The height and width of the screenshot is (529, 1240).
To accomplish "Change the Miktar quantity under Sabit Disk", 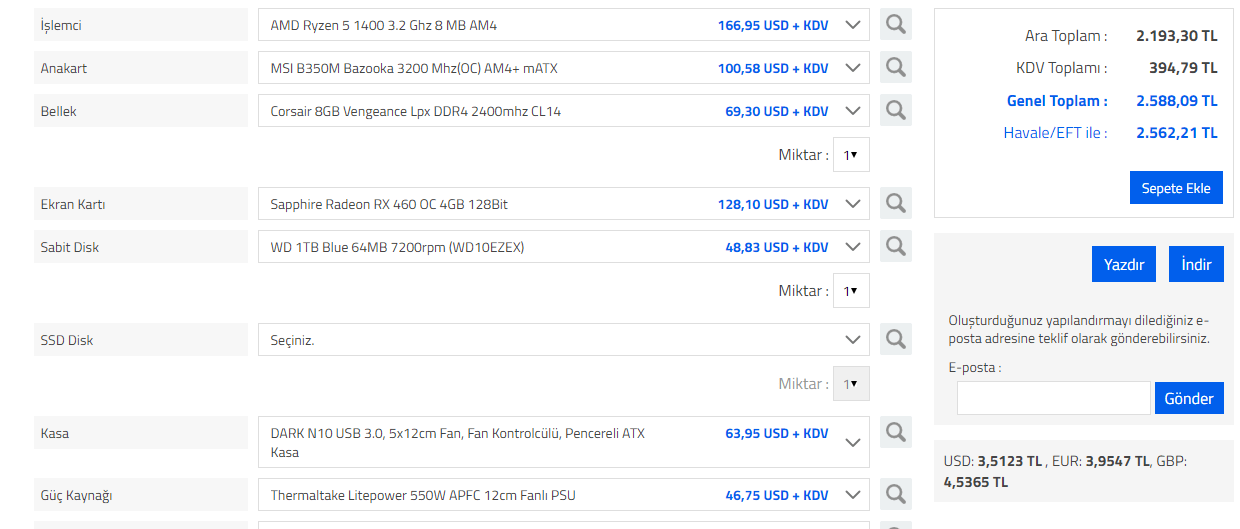I will 851,291.
